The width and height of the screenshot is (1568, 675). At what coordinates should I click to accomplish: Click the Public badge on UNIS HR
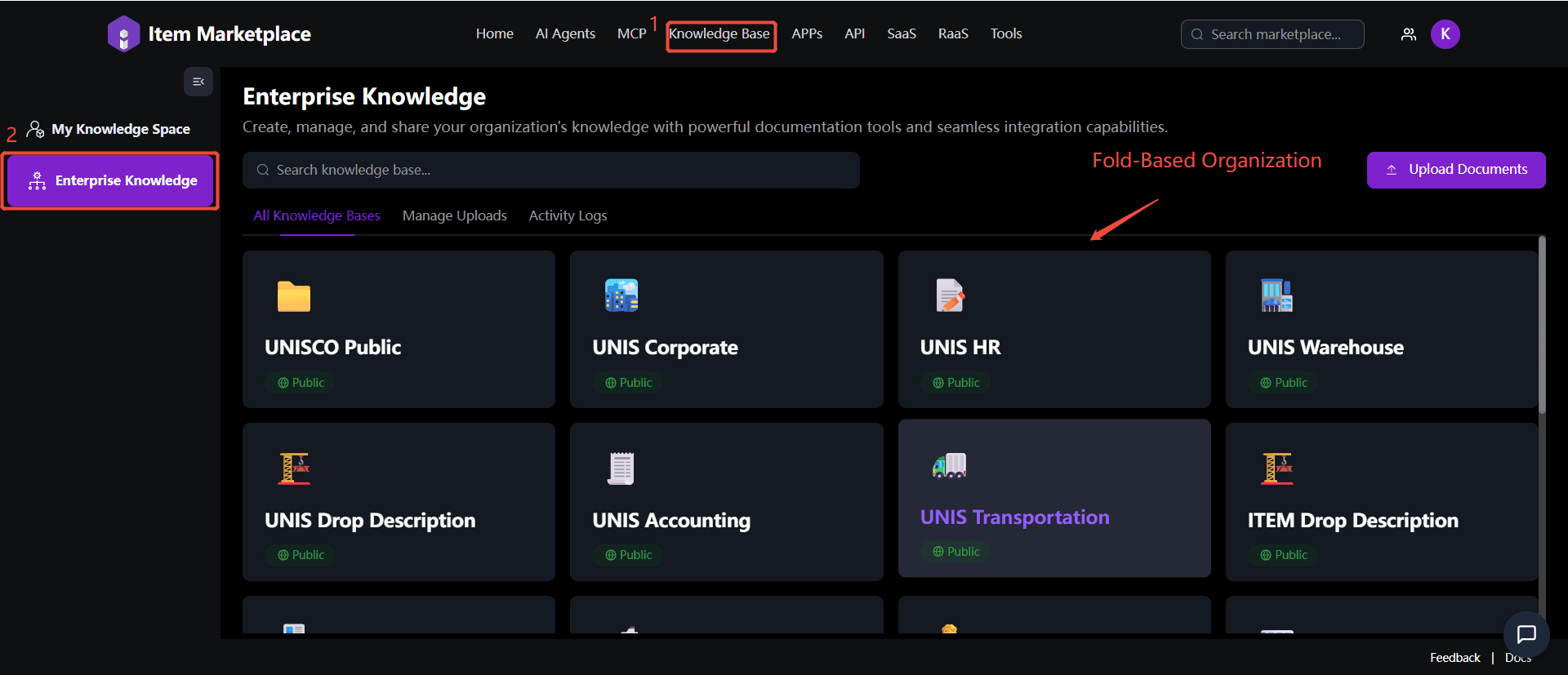point(955,383)
